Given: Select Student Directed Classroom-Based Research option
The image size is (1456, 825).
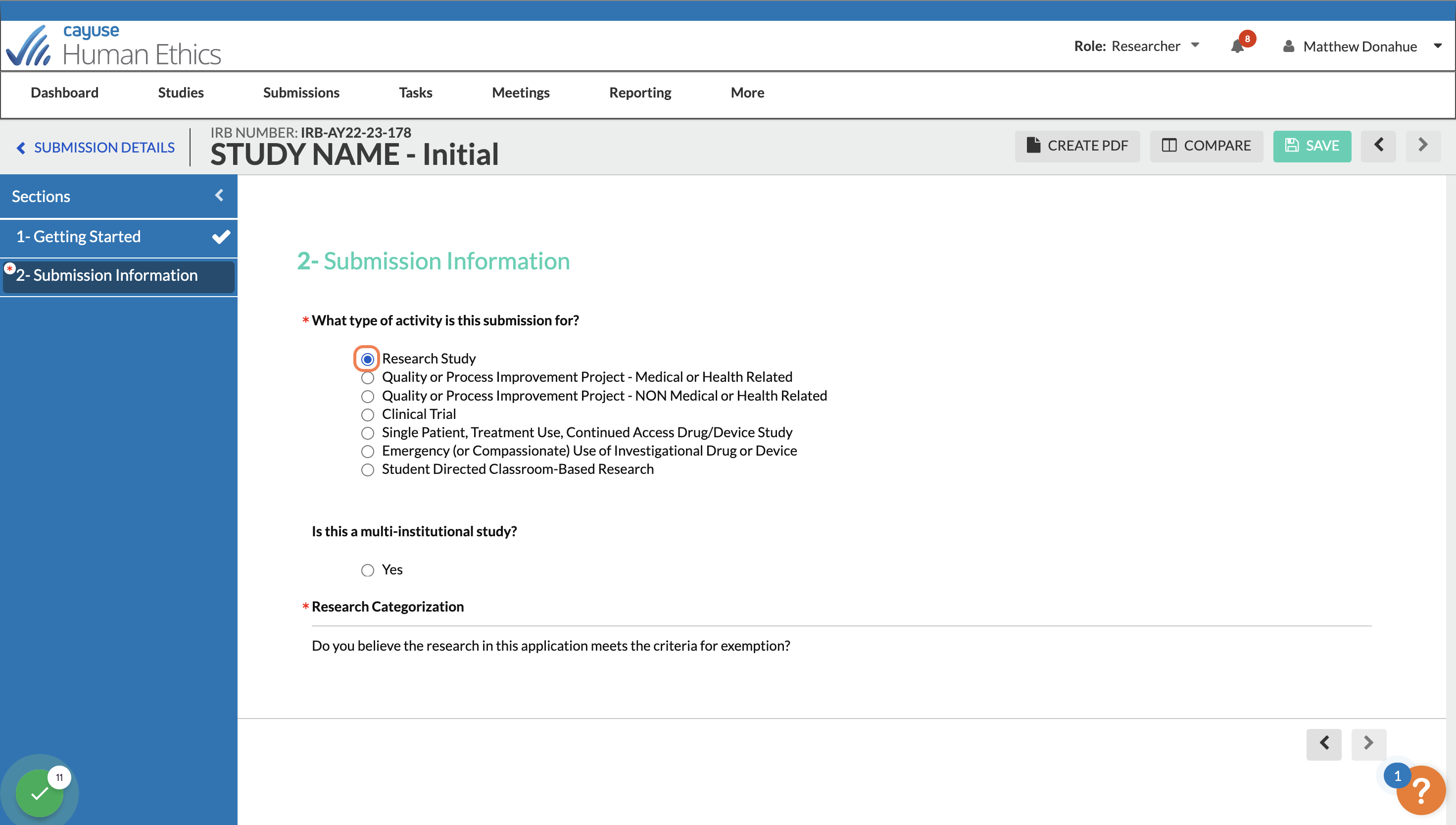Looking at the screenshot, I should pyautogui.click(x=367, y=470).
